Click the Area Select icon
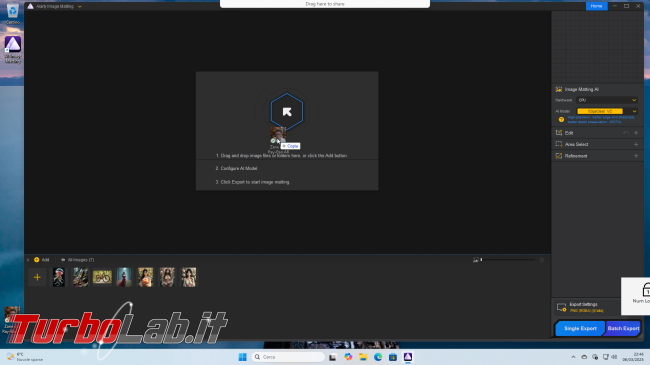The height and width of the screenshot is (365, 650). pos(559,144)
